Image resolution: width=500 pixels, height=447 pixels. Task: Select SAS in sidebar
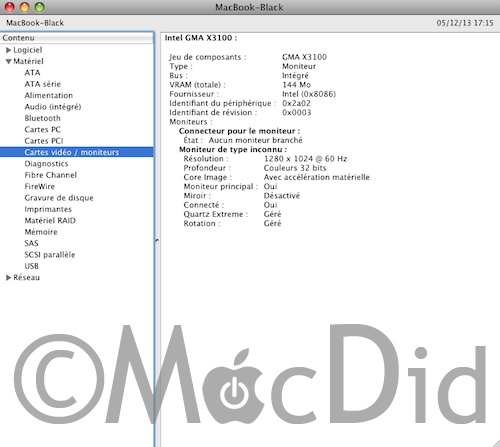click(31, 243)
